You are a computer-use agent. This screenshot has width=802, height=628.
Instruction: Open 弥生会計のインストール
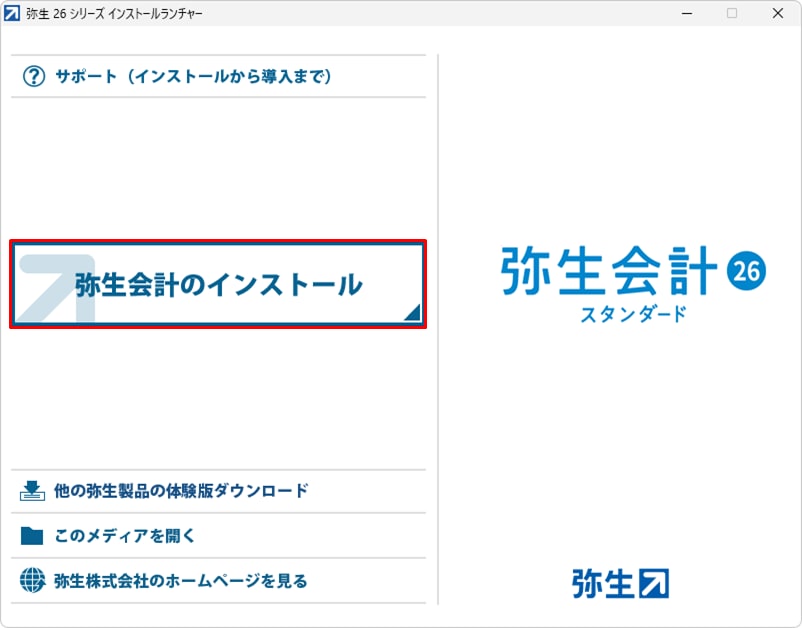[218, 283]
